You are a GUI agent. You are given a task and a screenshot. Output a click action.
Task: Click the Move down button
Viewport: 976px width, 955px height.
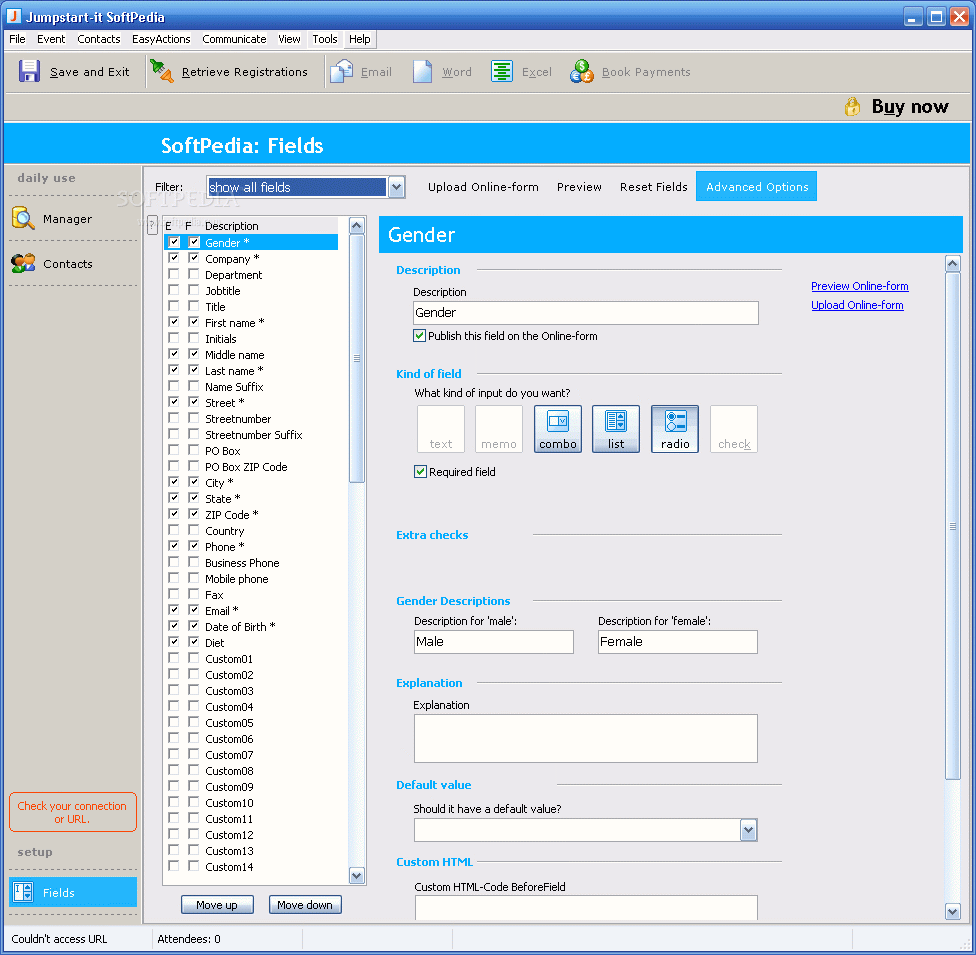click(305, 905)
